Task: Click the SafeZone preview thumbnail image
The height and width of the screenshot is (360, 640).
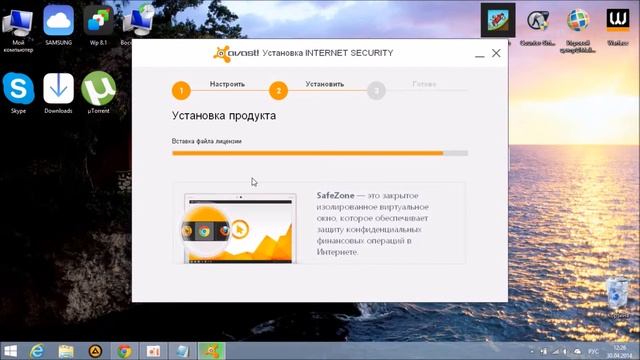Action: click(x=240, y=229)
